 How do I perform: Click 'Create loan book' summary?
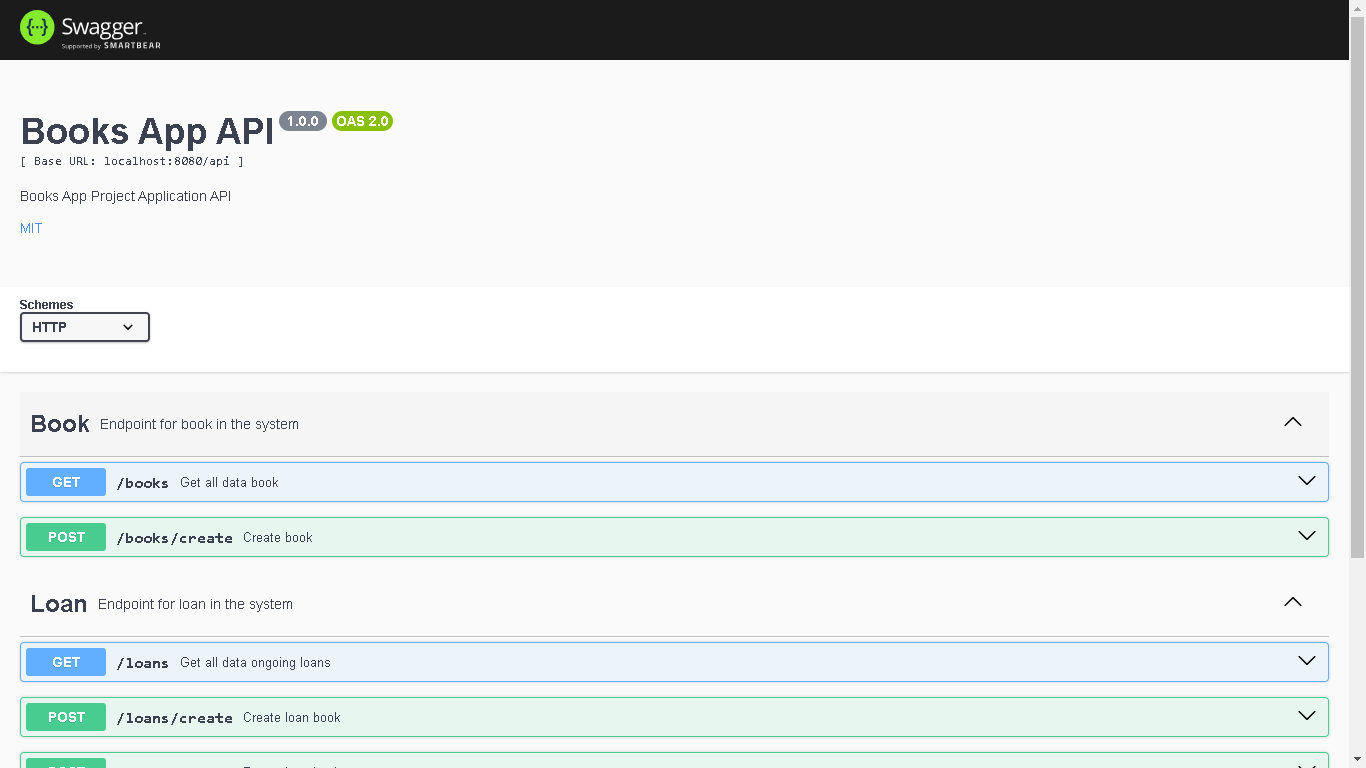(x=292, y=717)
